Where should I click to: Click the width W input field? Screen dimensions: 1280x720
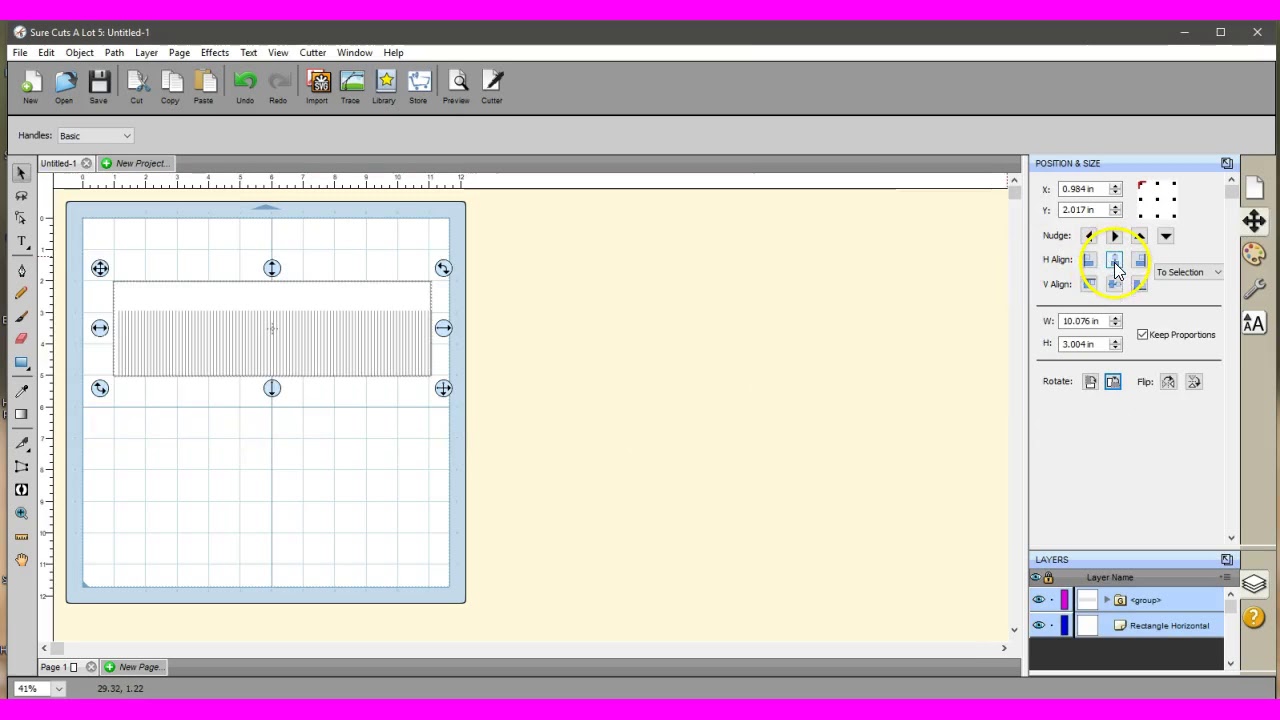coord(1084,321)
